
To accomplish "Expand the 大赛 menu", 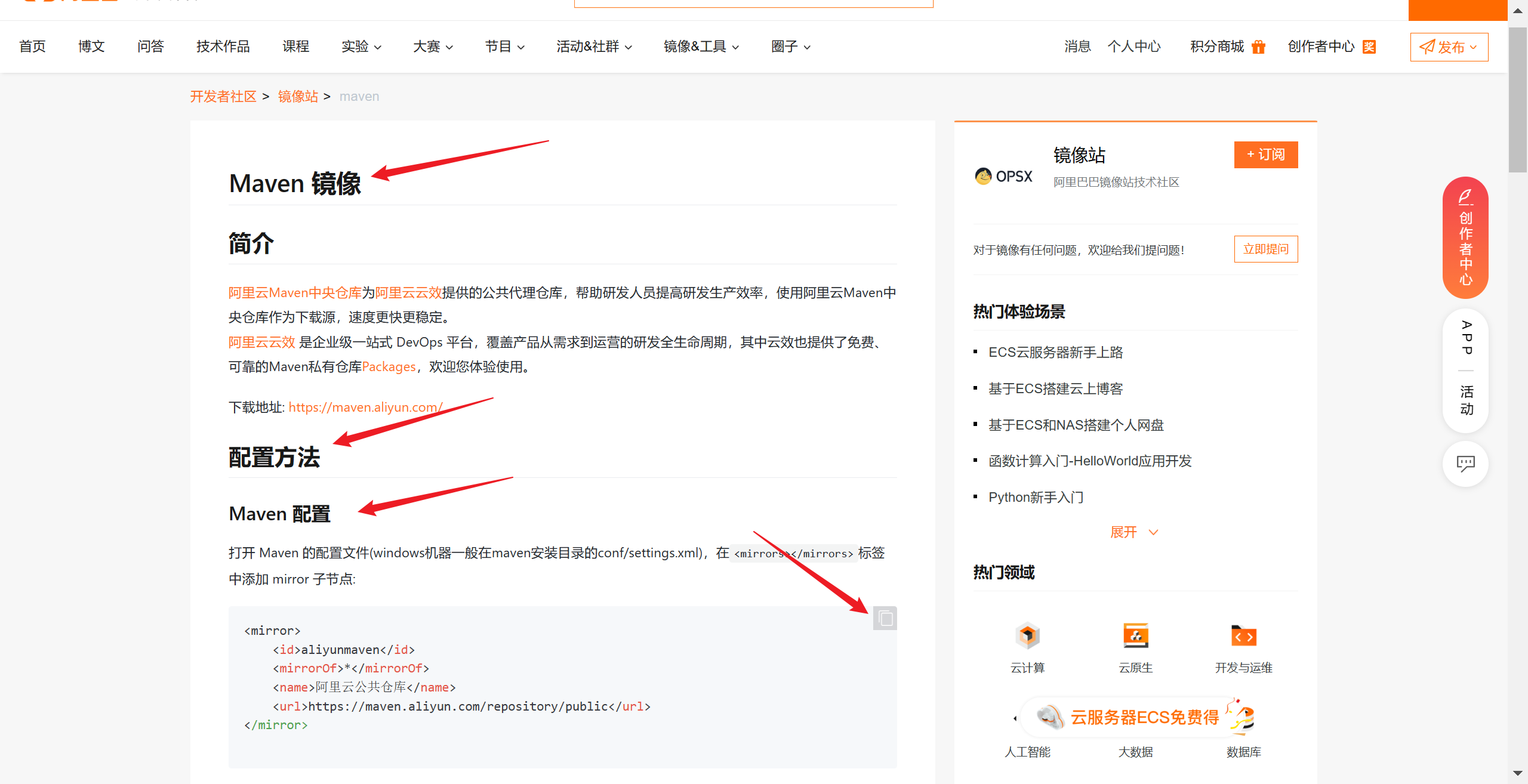I will [433, 47].
